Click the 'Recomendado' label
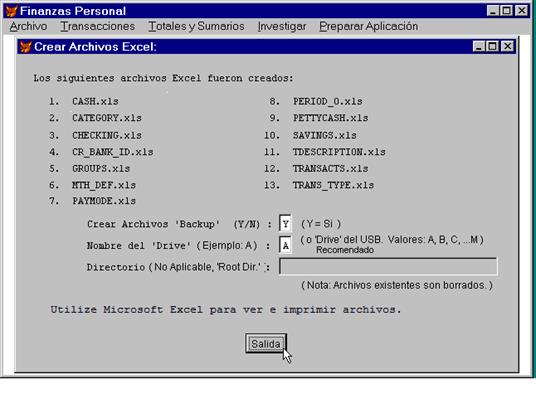This screenshot has height=399, width=536. click(345, 250)
